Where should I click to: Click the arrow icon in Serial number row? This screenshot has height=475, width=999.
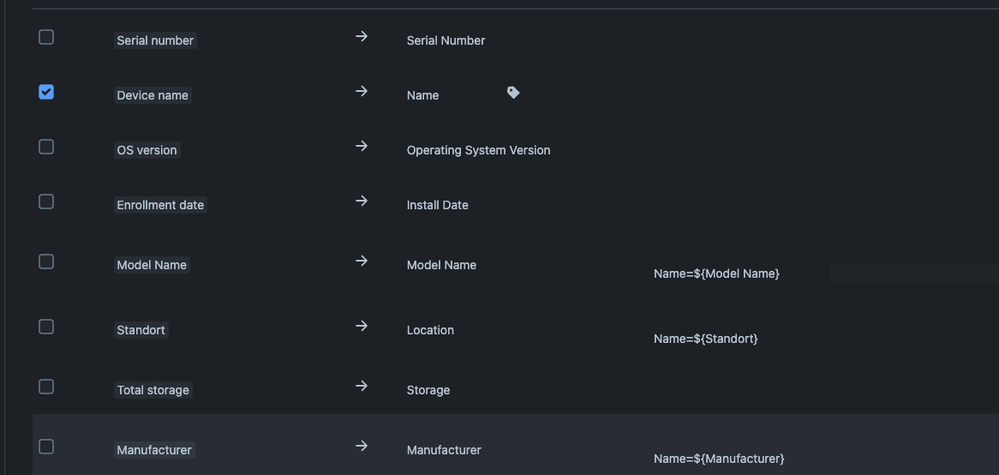[x=361, y=37]
